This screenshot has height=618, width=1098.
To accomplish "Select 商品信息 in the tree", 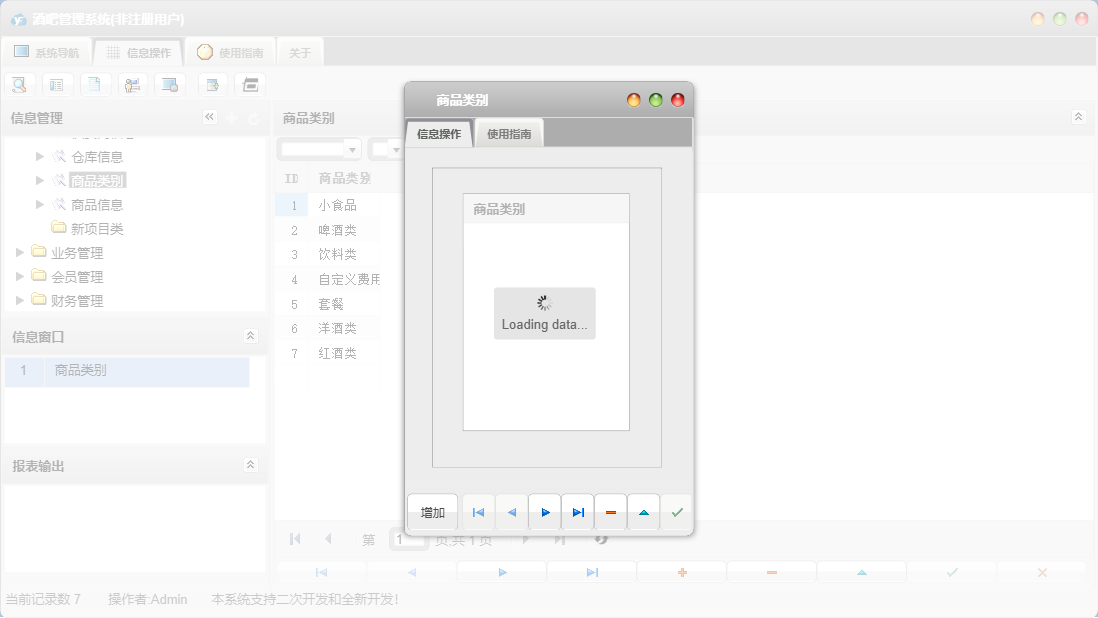I will pyautogui.click(x=97, y=205).
